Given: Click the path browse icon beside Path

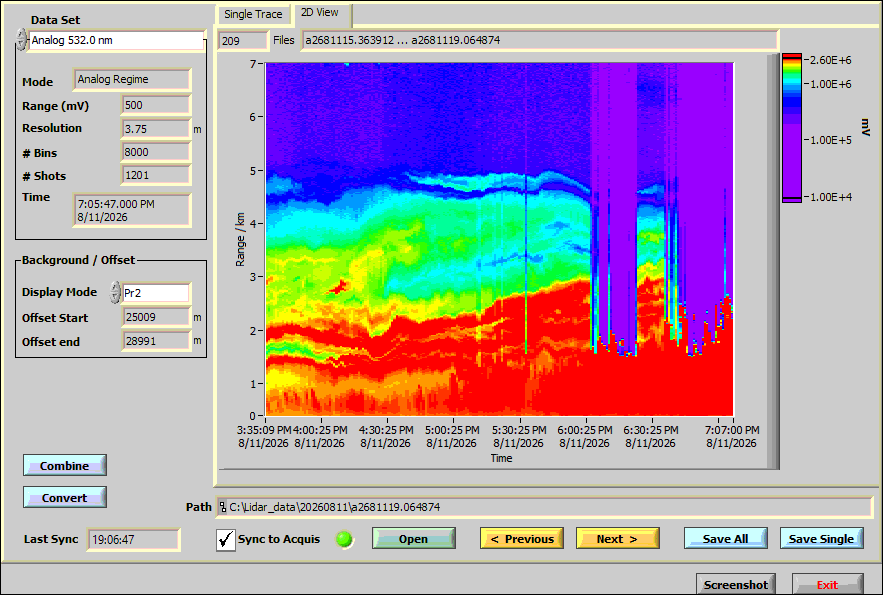Looking at the screenshot, I should pos(223,507).
